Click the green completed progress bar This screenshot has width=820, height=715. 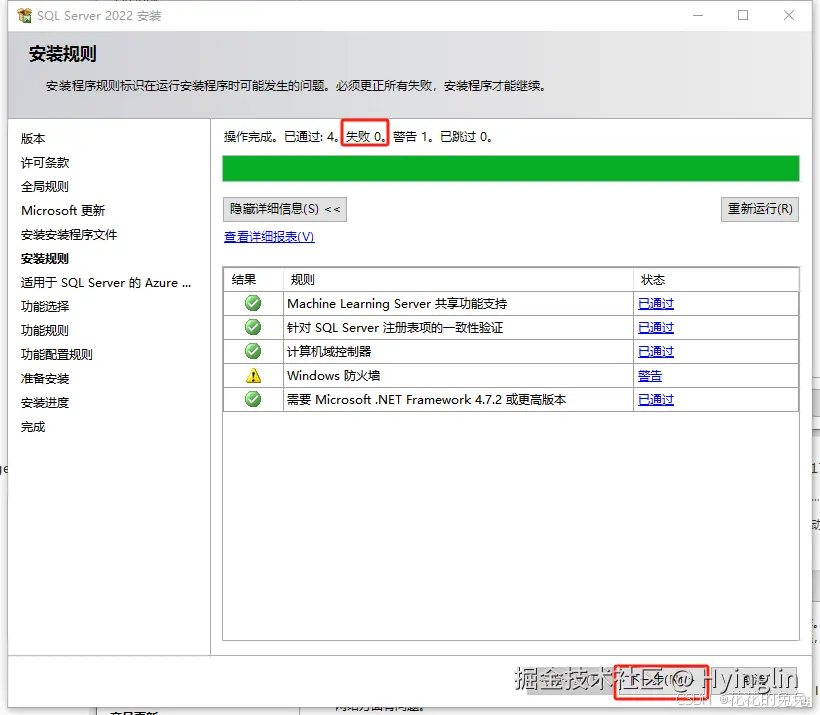(511, 168)
